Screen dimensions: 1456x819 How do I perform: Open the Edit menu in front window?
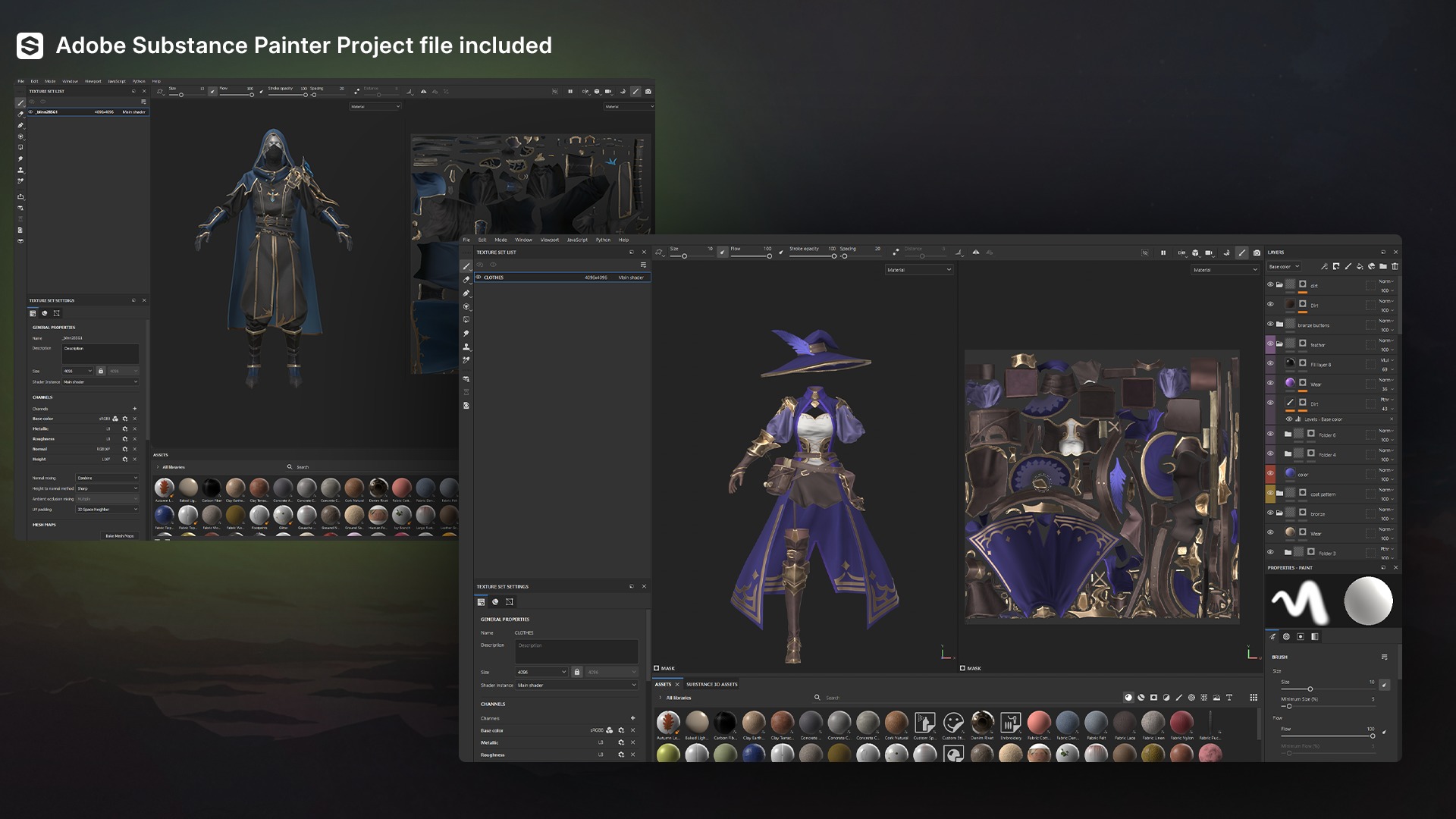[x=482, y=240]
